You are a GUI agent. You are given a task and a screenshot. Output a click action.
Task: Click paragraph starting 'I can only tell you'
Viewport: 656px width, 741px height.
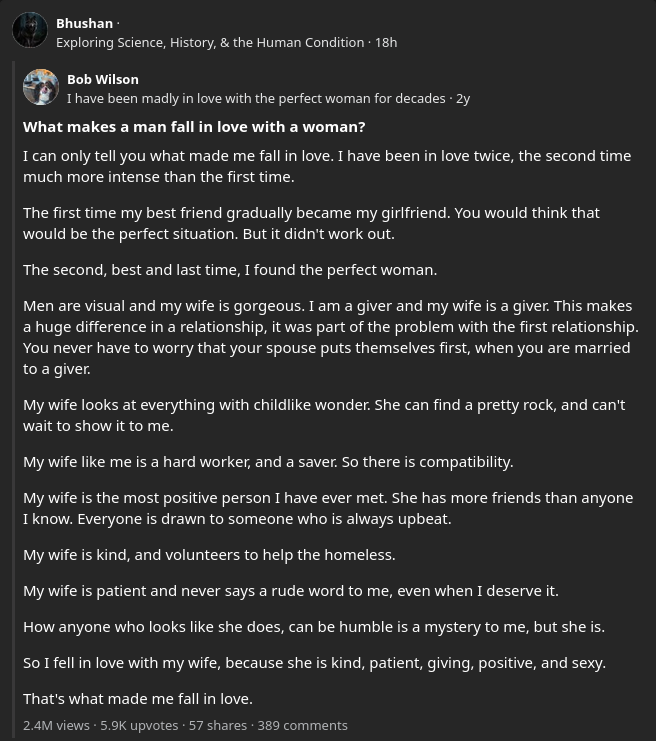(327, 166)
